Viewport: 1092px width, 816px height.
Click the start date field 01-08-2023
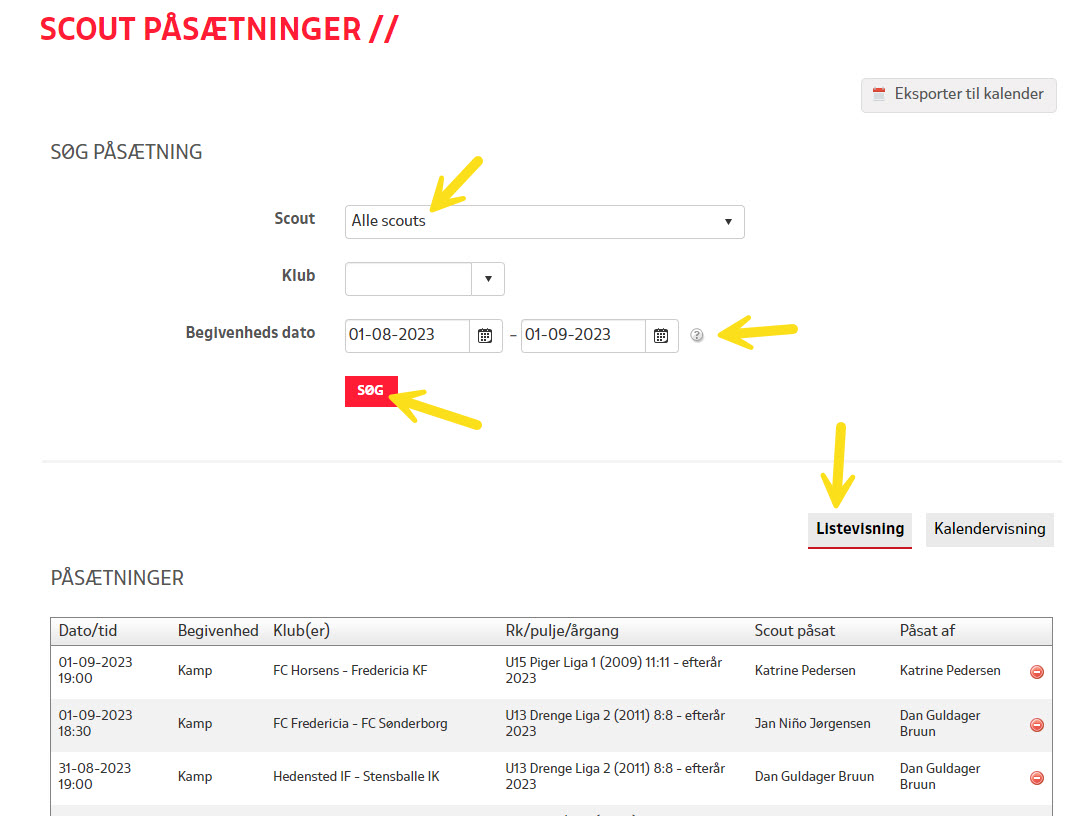coord(407,336)
